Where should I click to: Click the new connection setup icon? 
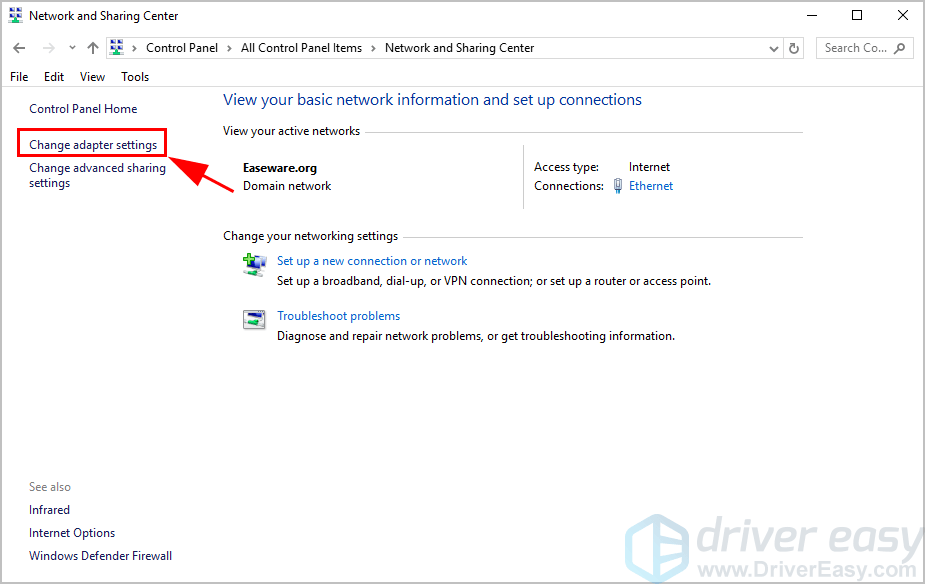click(254, 264)
